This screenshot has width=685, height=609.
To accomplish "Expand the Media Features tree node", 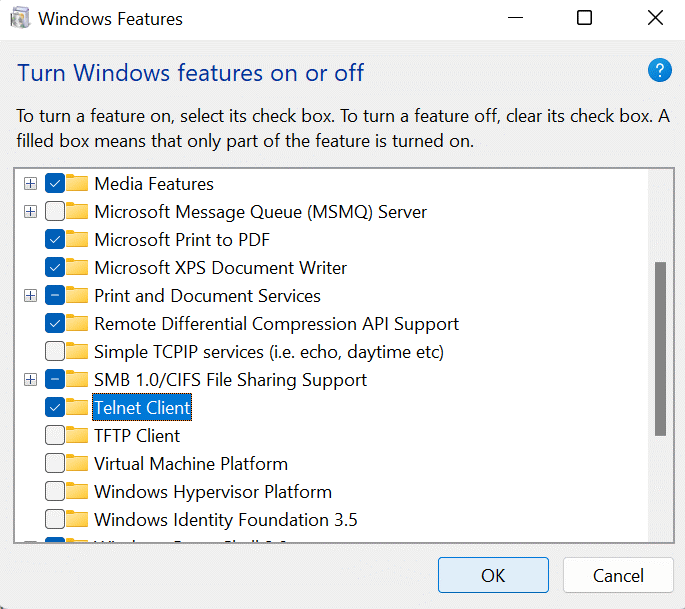I will point(31,184).
